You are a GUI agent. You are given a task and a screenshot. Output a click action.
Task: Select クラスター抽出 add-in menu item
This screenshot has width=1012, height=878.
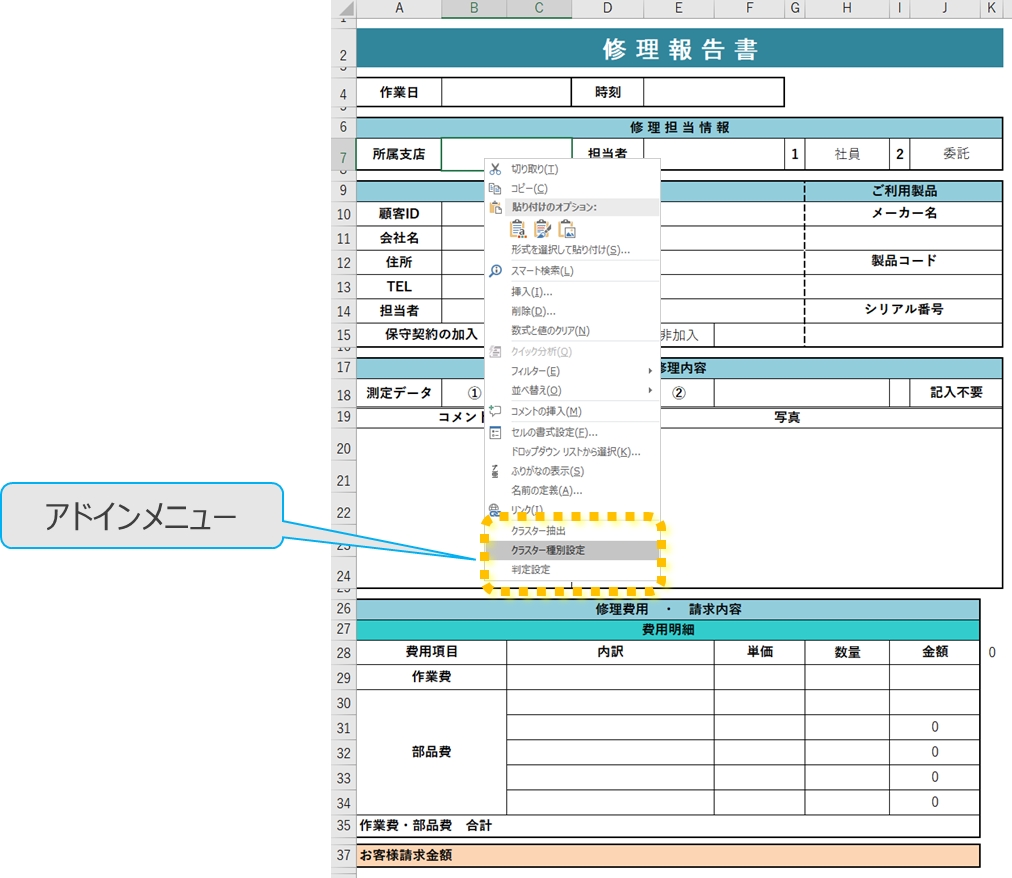tap(539, 531)
